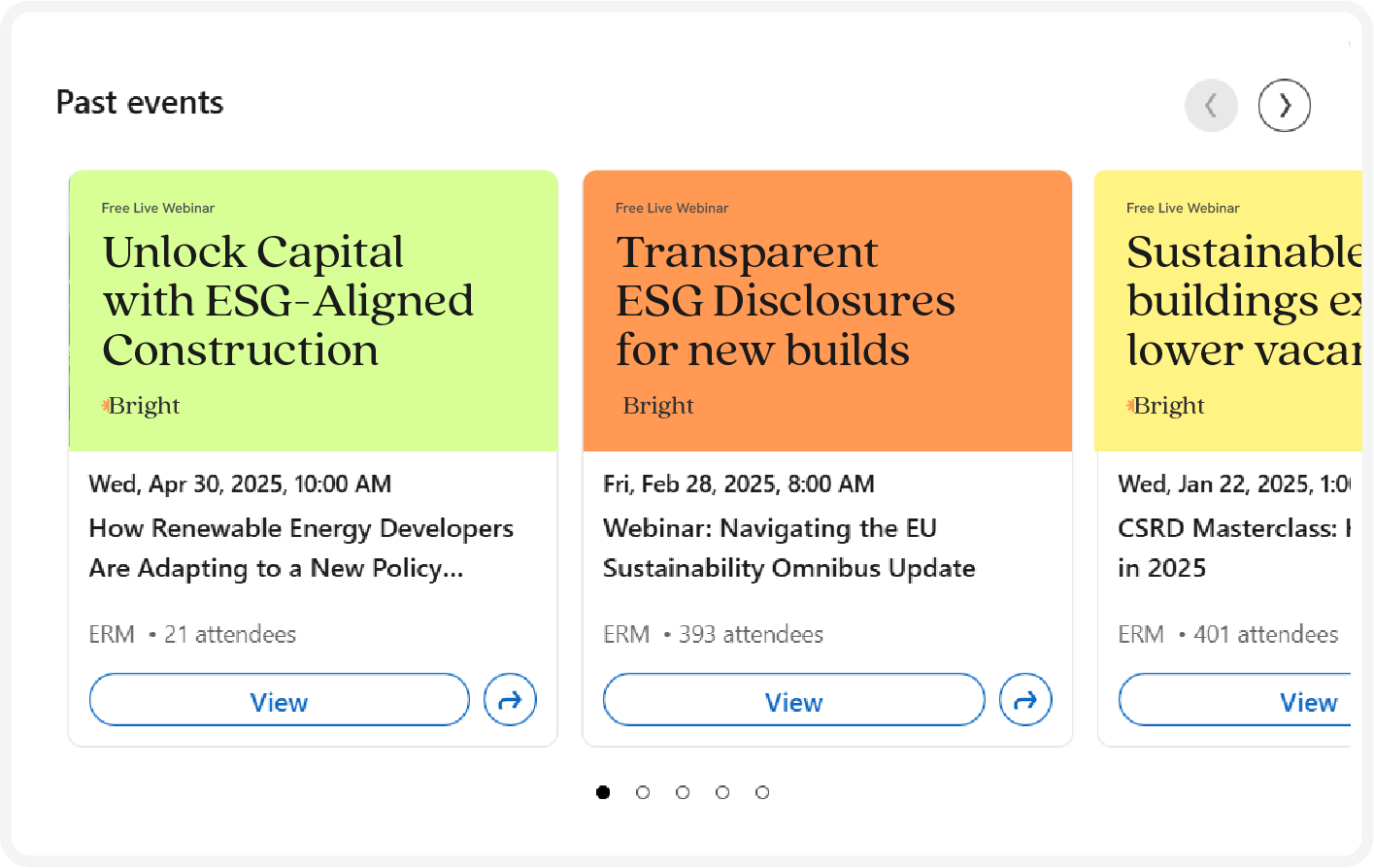The width and height of the screenshot is (1374, 868).
Task: Click the previous arrow in Past events carousel
Action: point(1211,105)
